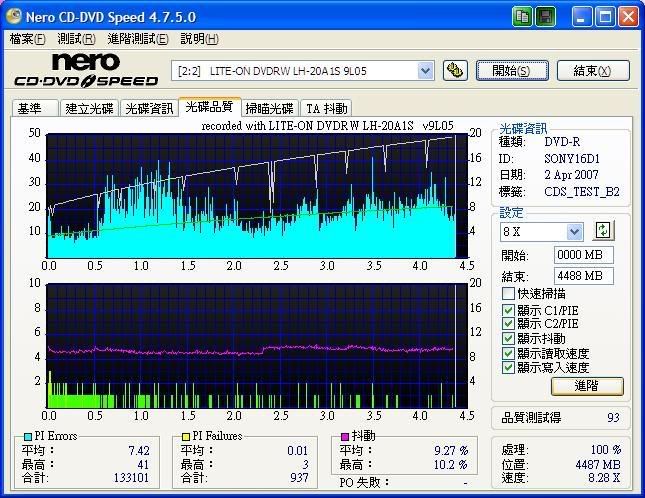Maximize the Nero CD-DVD Speed window

(605, 17)
